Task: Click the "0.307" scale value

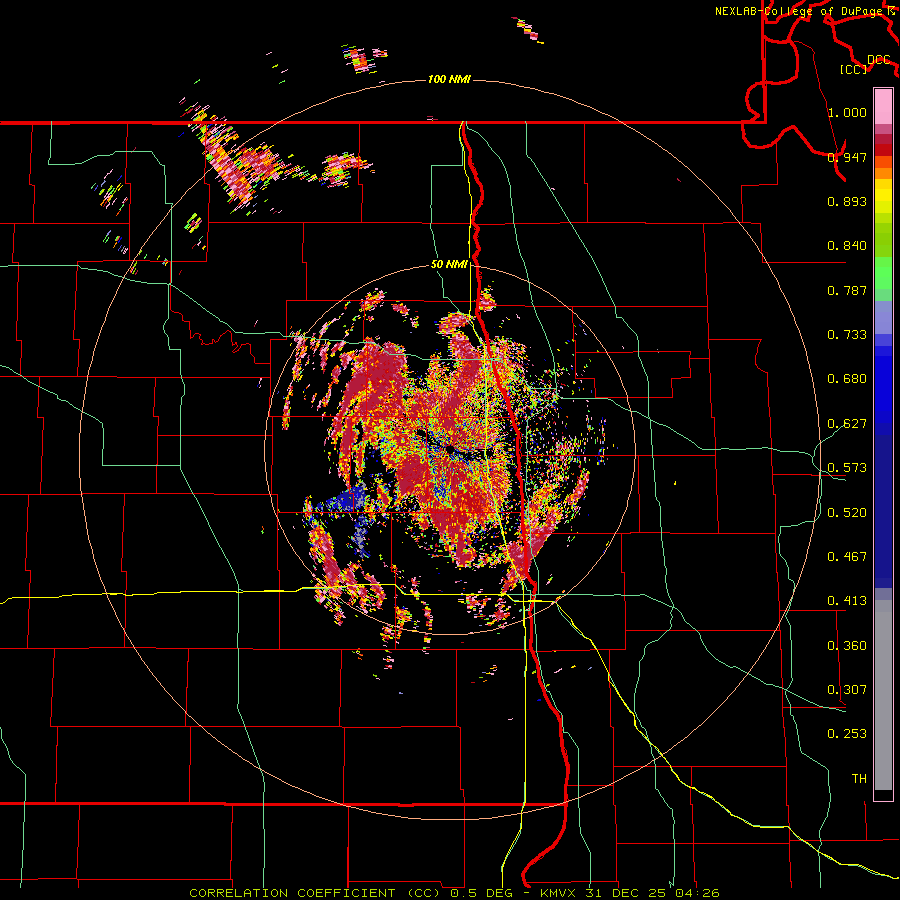Action: (847, 690)
